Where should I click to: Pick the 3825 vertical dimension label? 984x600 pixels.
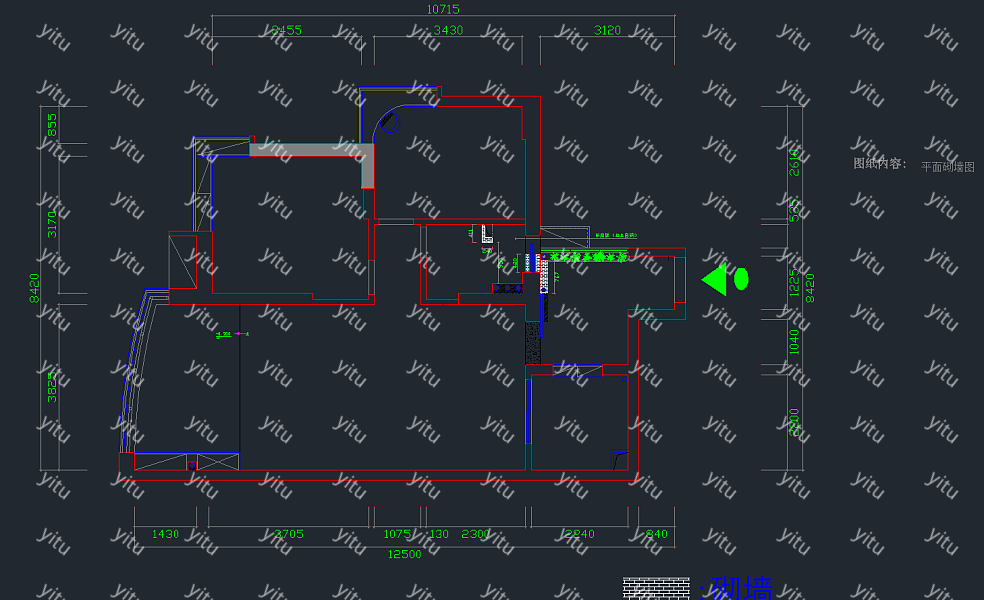click(x=51, y=387)
